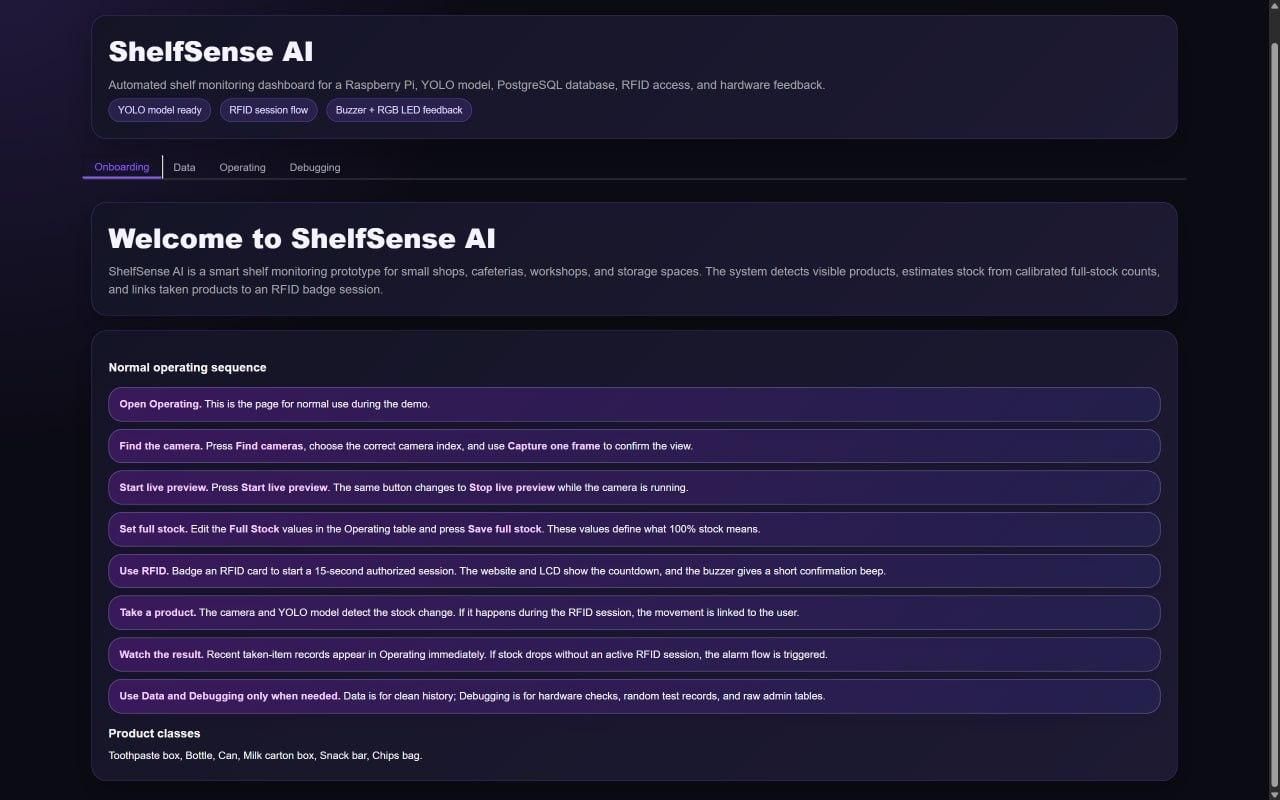Click the YOLO model ready badge
This screenshot has height=800, width=1280.
[x=160, y=110]
